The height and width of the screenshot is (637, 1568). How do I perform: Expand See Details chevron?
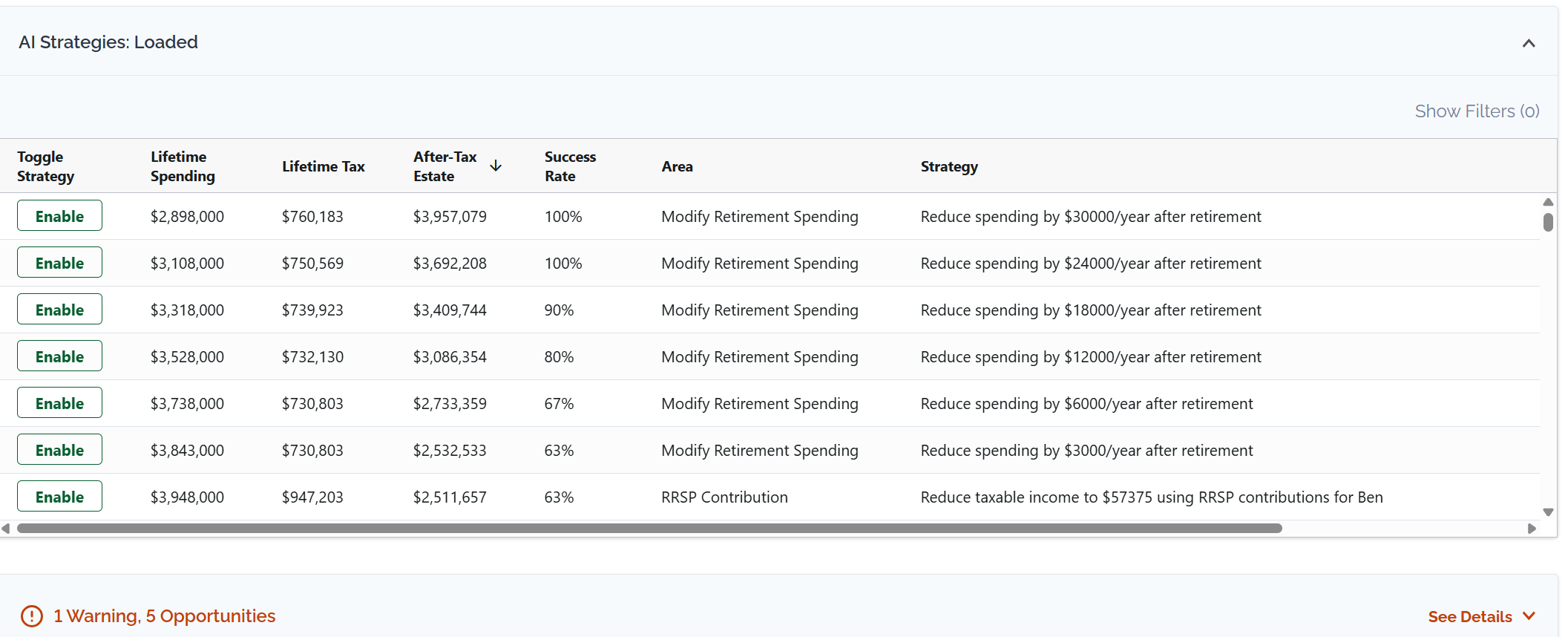pos(1529,616)
